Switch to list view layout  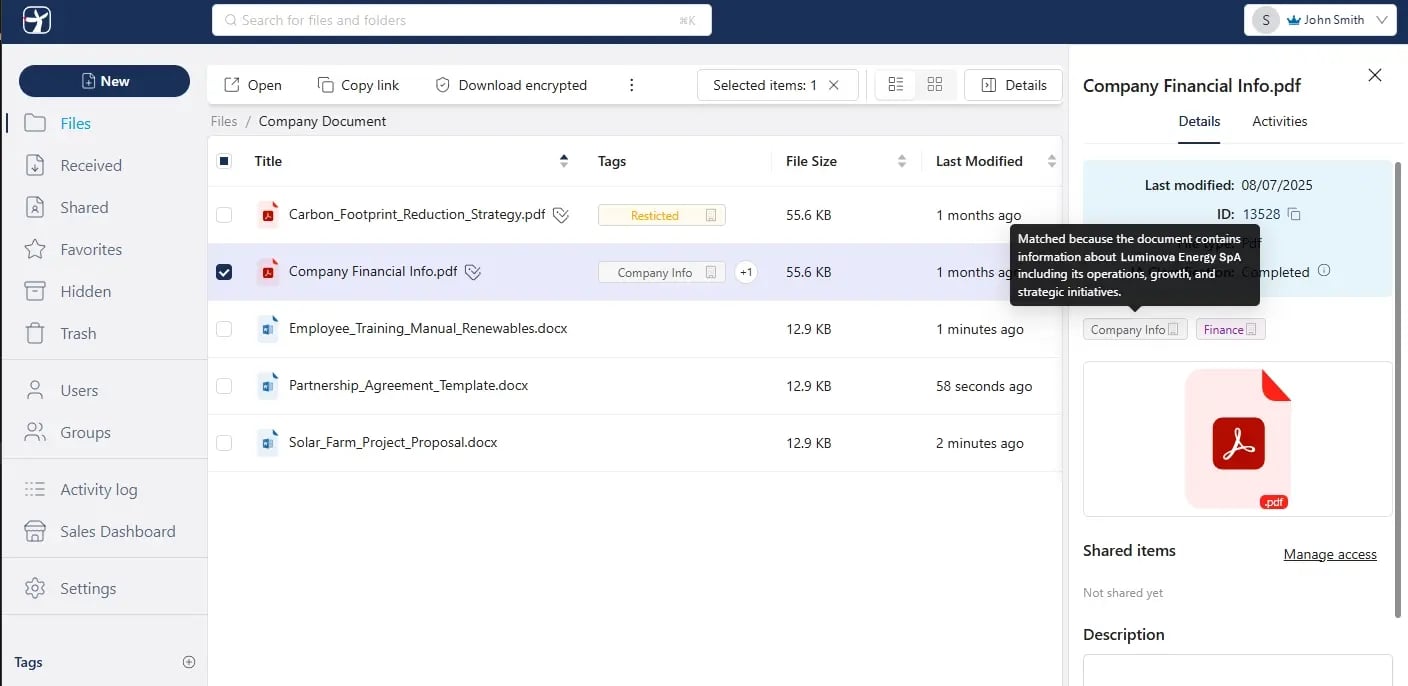tap(896, 85)
